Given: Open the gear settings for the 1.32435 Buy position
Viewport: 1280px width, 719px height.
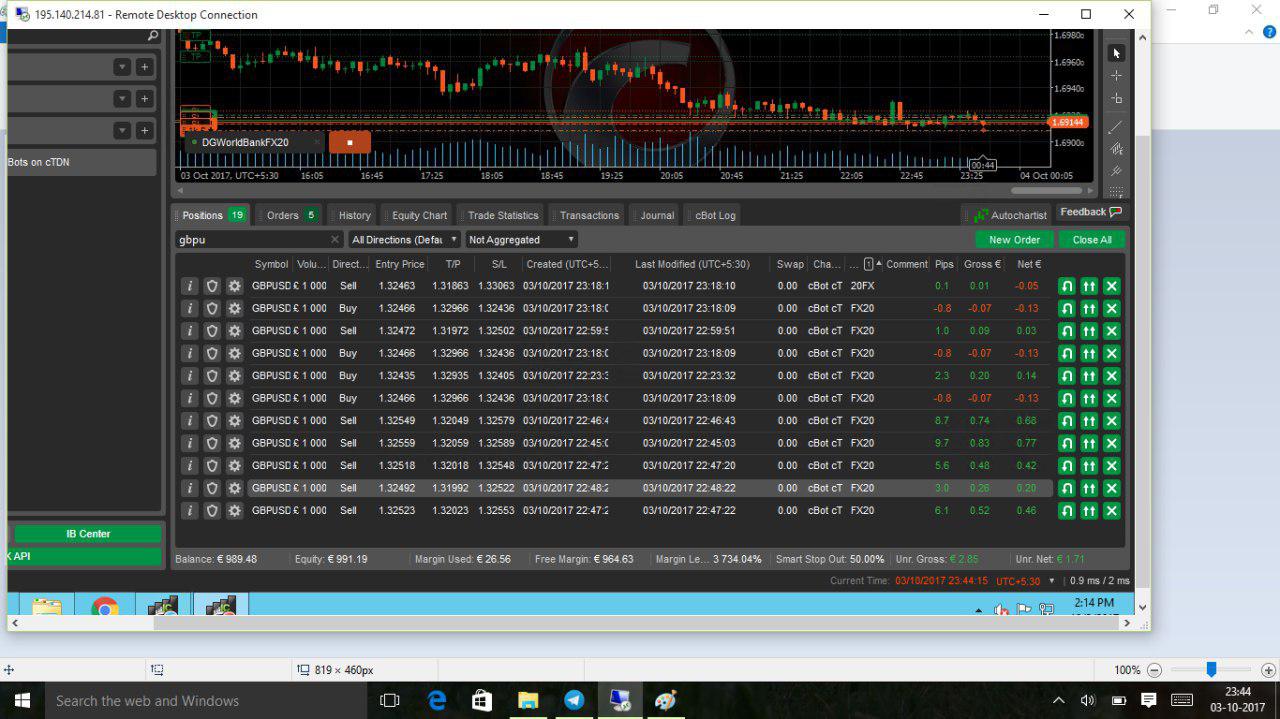Looking at the screenshot, I should (234, 376).
